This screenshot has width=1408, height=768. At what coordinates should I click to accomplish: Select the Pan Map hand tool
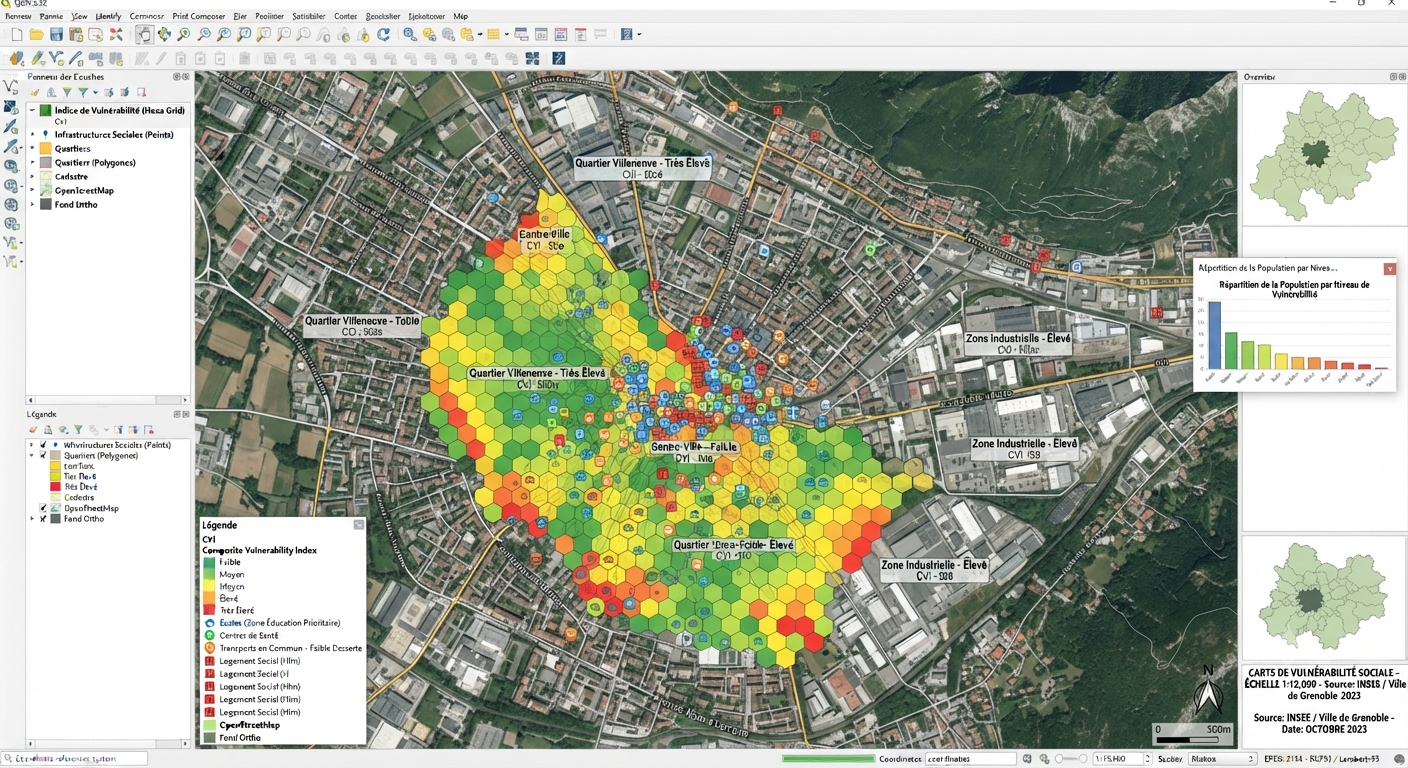point(144,34)
